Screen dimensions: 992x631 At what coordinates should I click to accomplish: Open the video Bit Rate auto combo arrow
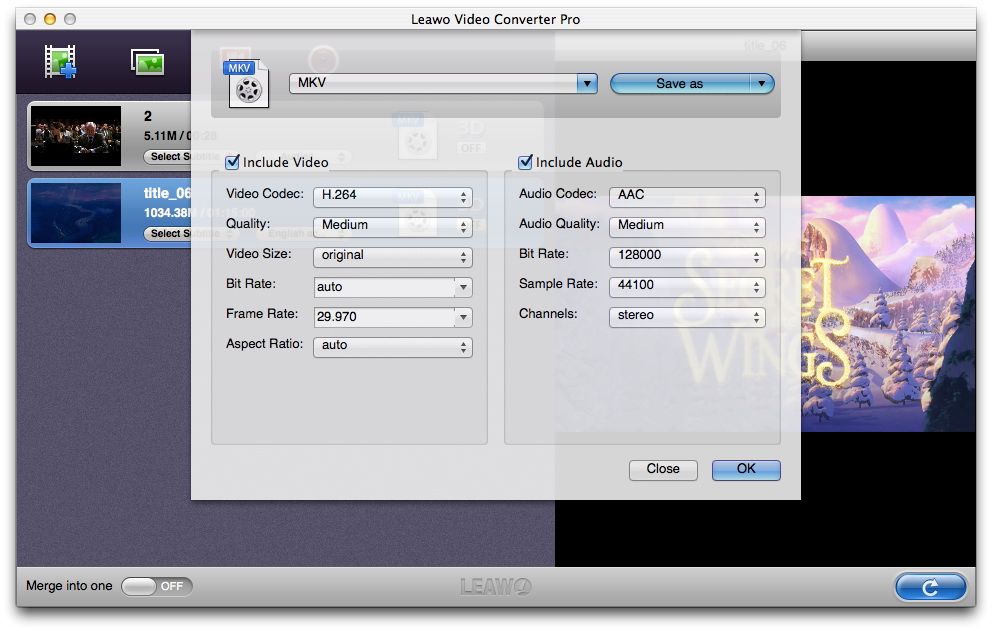click(x=463, y=287)
